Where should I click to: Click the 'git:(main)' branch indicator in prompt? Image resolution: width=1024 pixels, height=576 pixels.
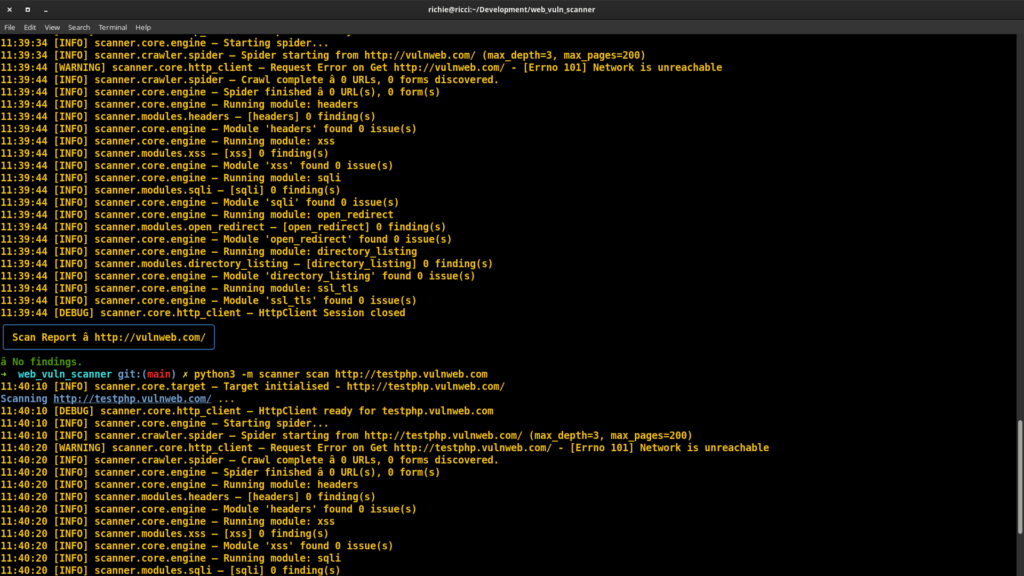pos(147,374)
